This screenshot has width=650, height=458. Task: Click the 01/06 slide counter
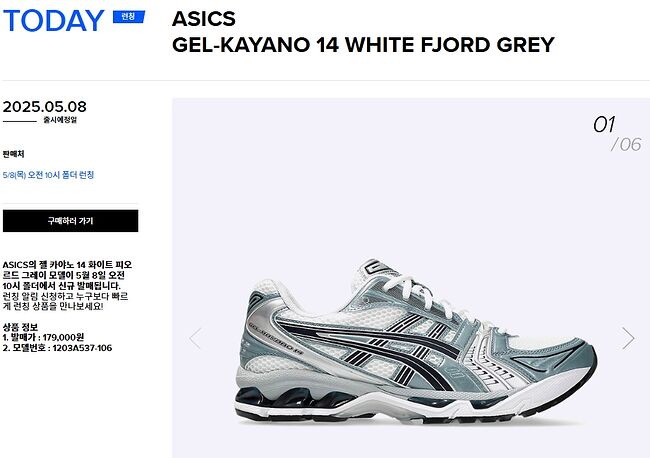click(617, 133)
